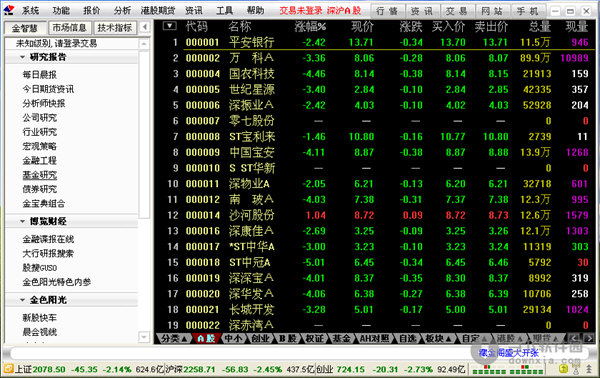Switch to the 技术指标 tab
Viewport: 600px width, 378px height.
(x=114, y=28)
